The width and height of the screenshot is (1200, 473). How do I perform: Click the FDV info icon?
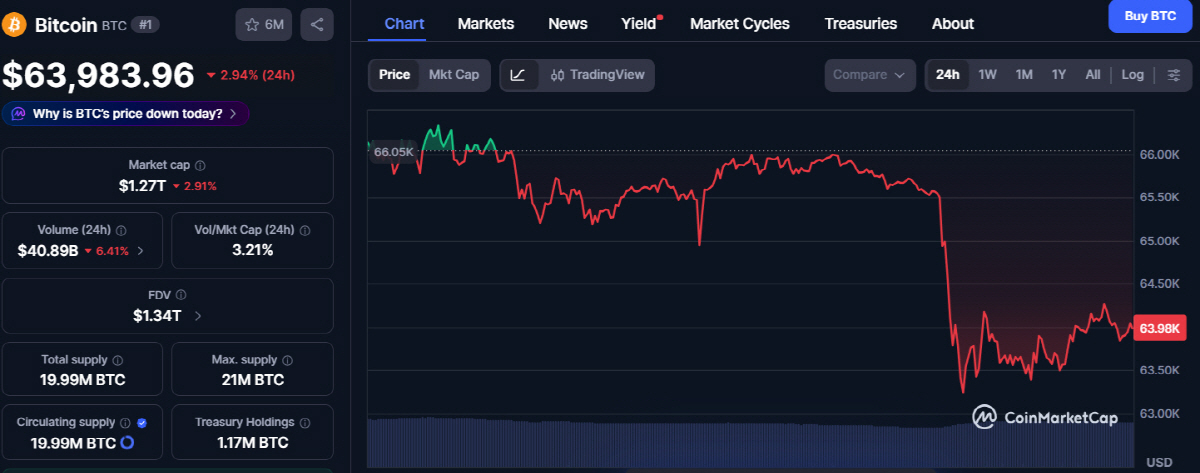[181, 295]
